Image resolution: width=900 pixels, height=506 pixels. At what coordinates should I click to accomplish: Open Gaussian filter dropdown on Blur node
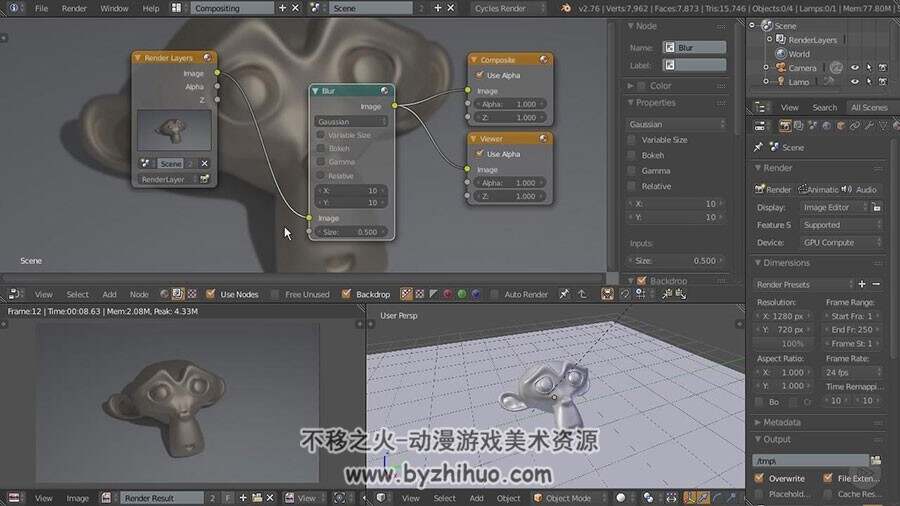351,122
